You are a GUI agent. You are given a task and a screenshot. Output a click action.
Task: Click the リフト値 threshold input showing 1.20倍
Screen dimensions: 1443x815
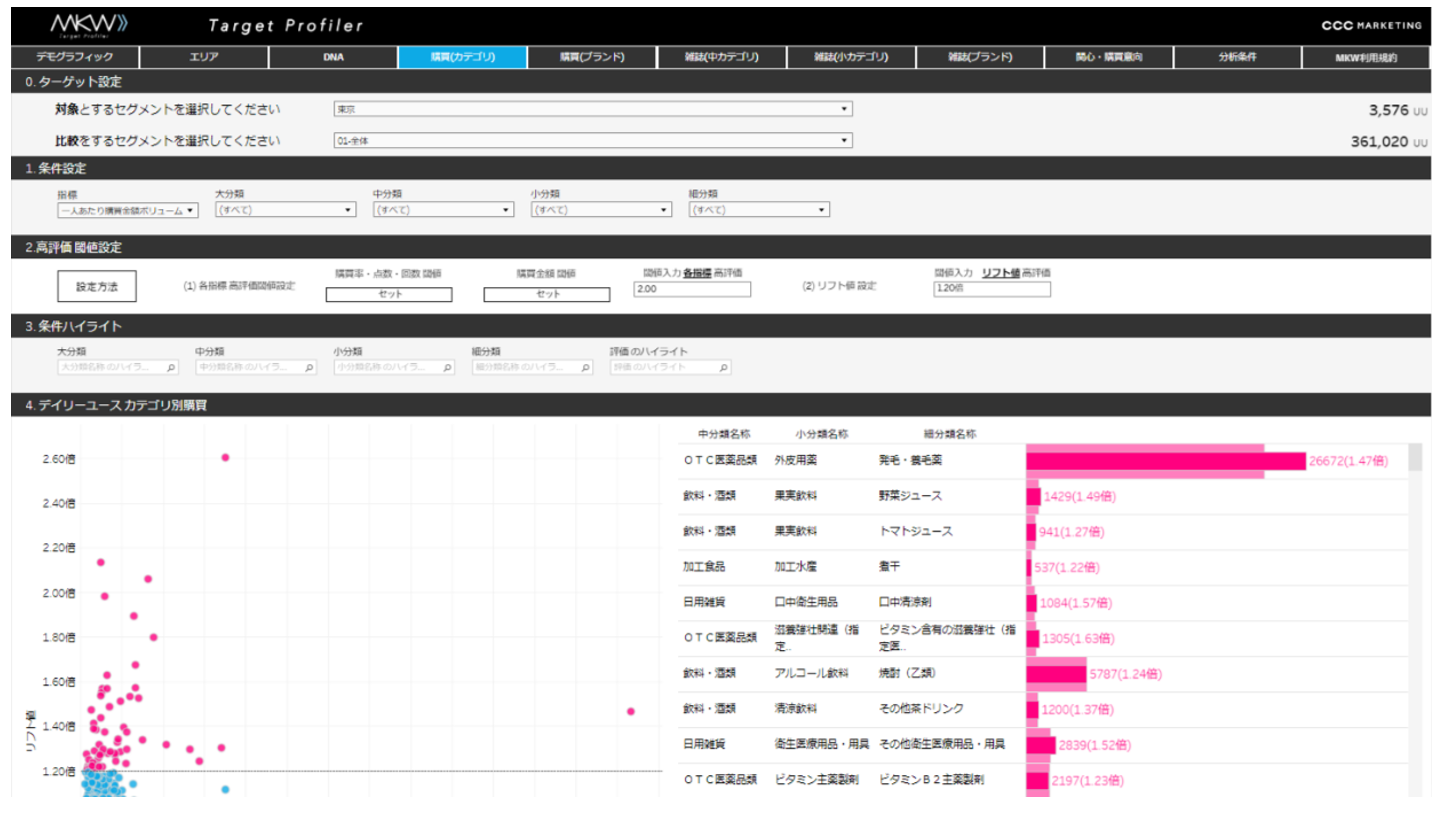[x=991, y=289]
